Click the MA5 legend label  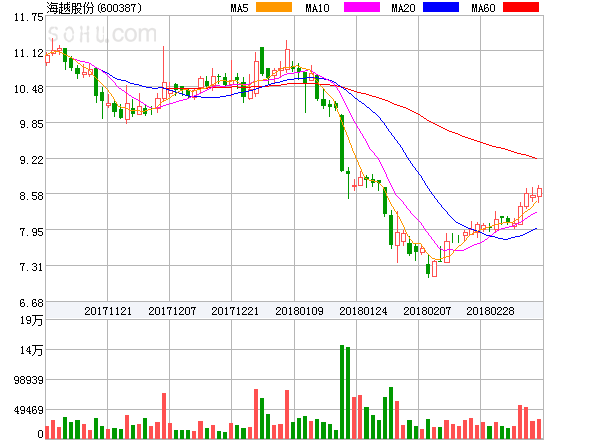239,8
